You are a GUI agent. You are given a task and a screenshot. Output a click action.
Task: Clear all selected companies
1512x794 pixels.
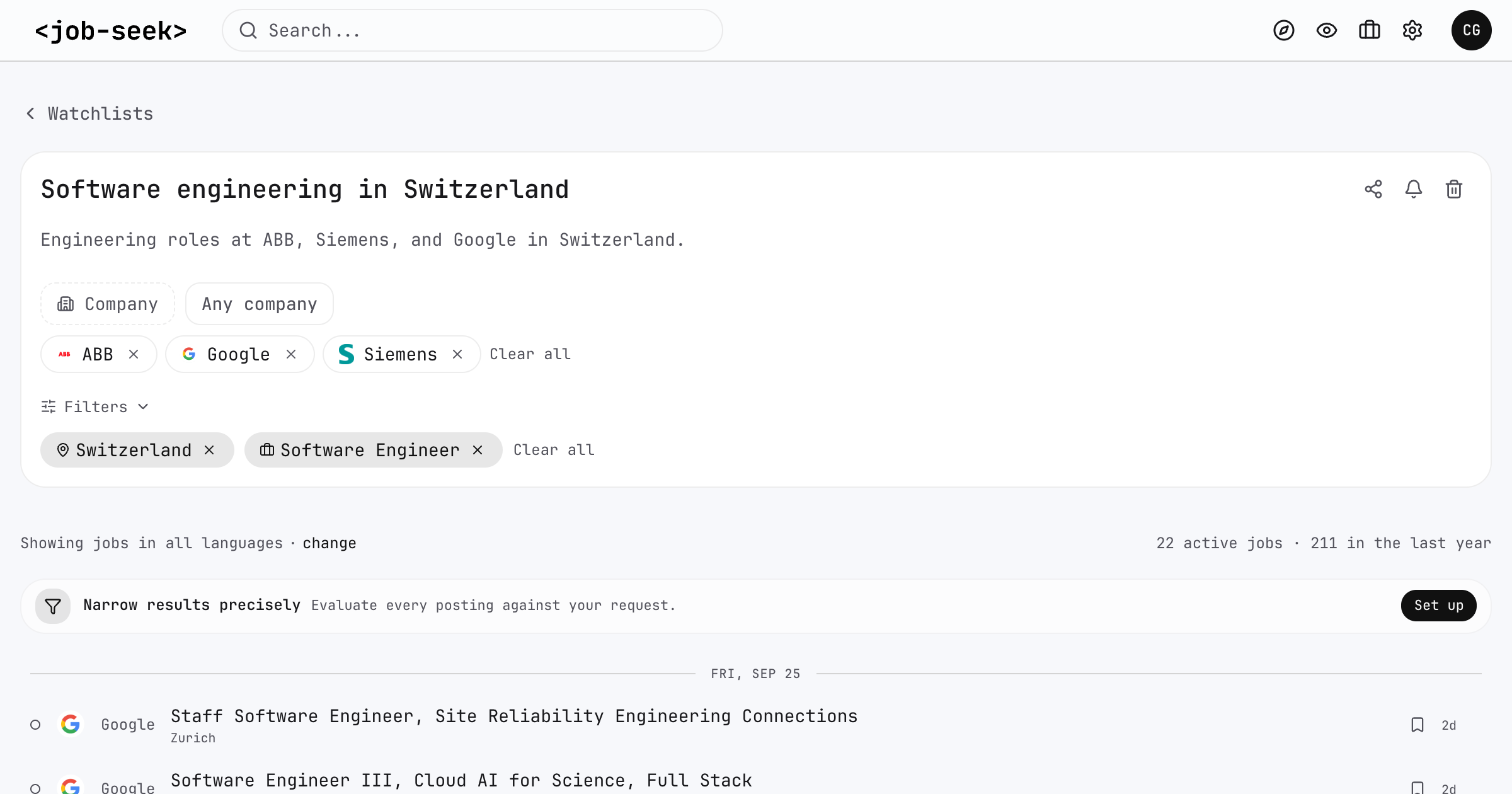[x=530, y=354]
